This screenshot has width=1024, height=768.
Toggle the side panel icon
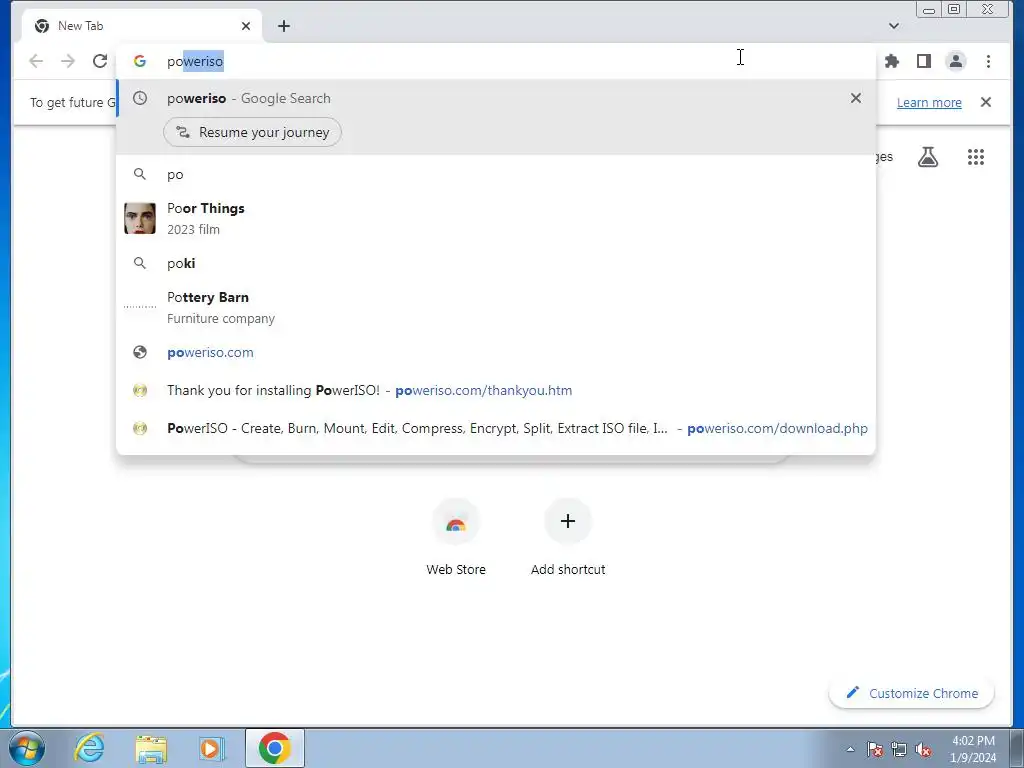tap(923, 61)
